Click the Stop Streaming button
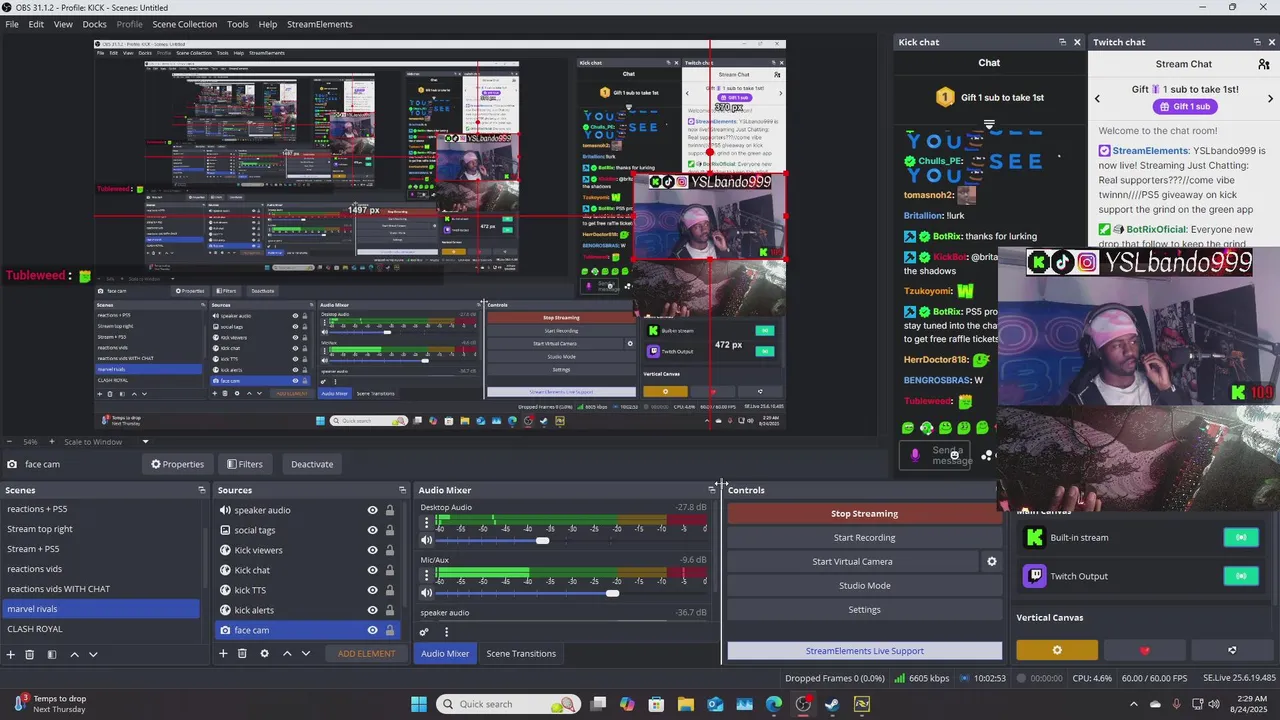1280x720 pixels. pyautogui.click(x=864, y=514)
